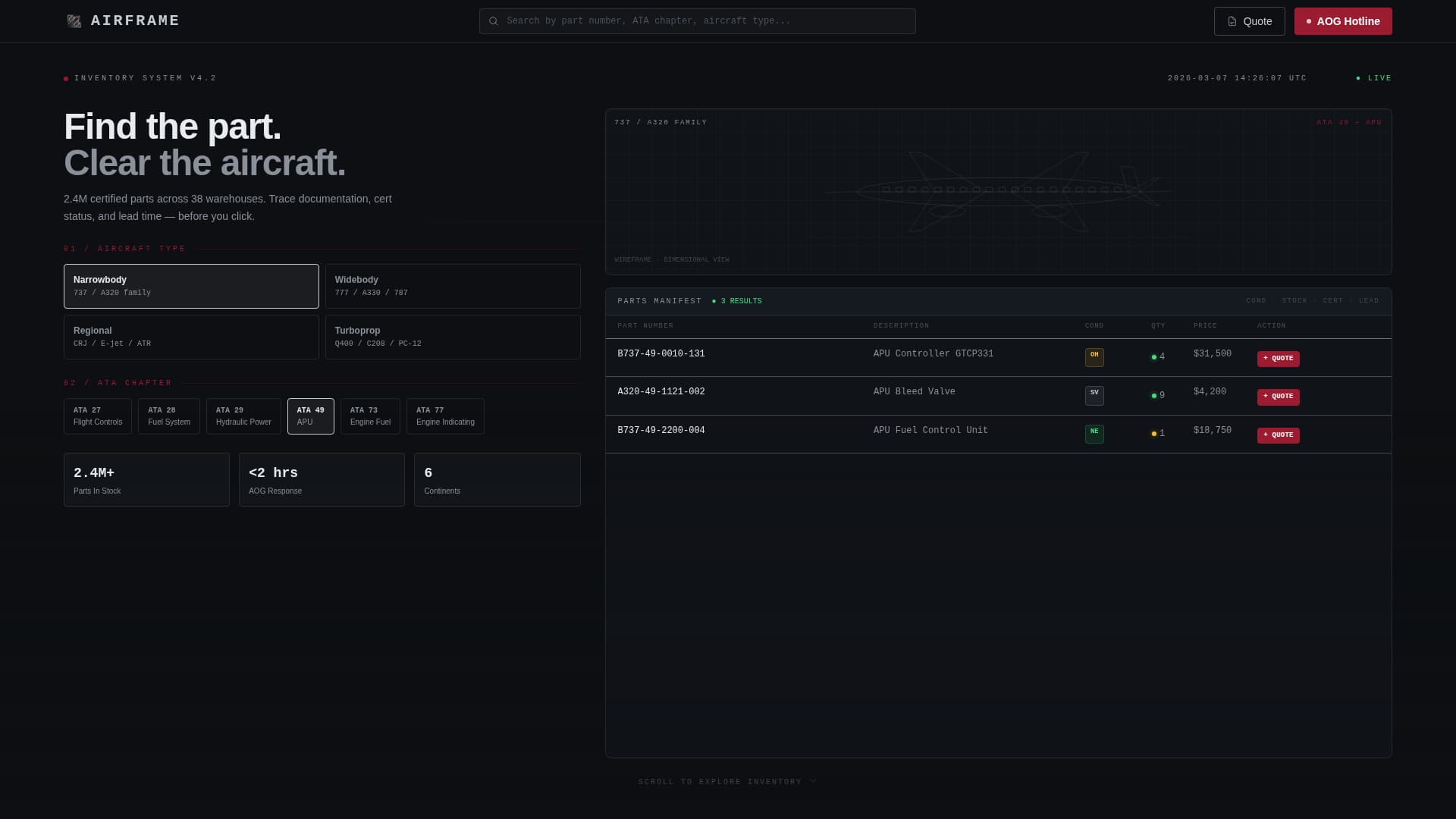Switch to ATA 73 Engine Fuel chapter
Viewport: 1456px width, 819px height.
(x=370, y=416)
